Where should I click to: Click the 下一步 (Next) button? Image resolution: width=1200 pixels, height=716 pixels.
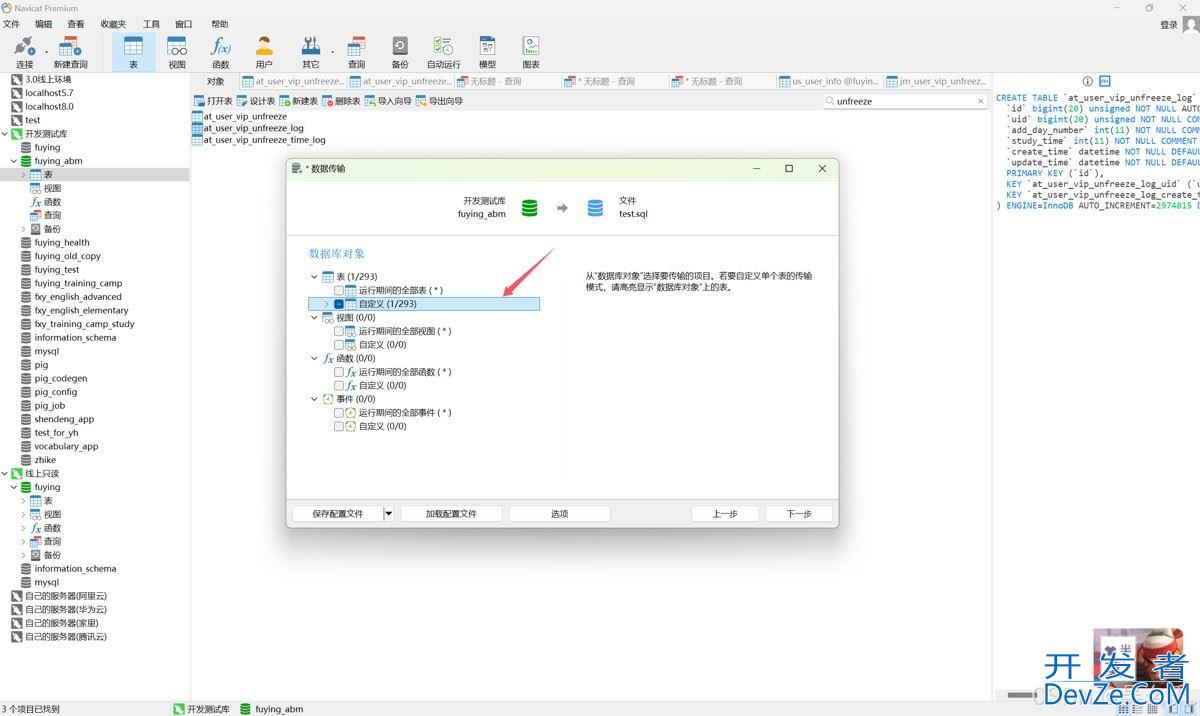(798, 514)
